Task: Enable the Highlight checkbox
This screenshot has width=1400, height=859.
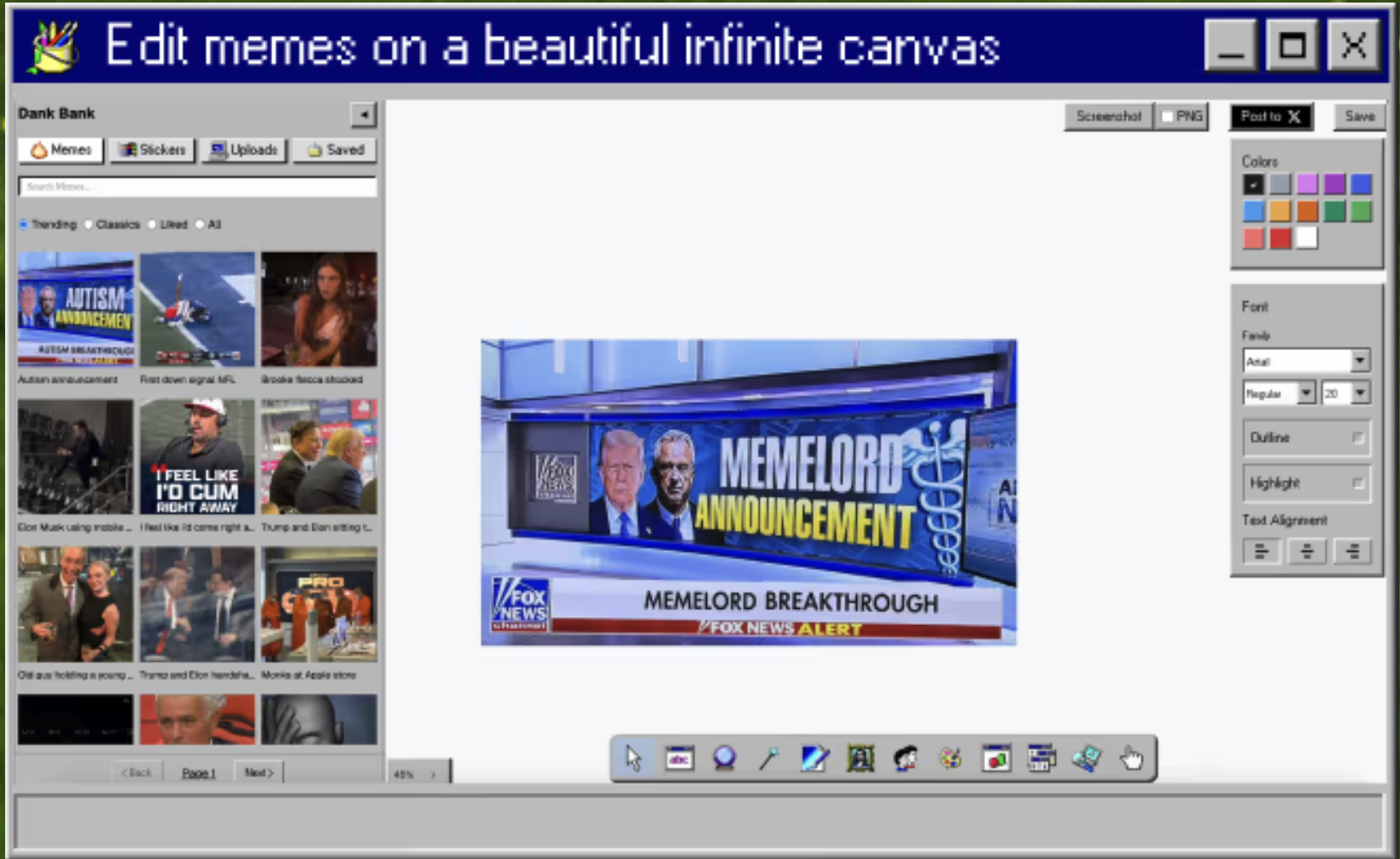Action: pos(1357,483)
